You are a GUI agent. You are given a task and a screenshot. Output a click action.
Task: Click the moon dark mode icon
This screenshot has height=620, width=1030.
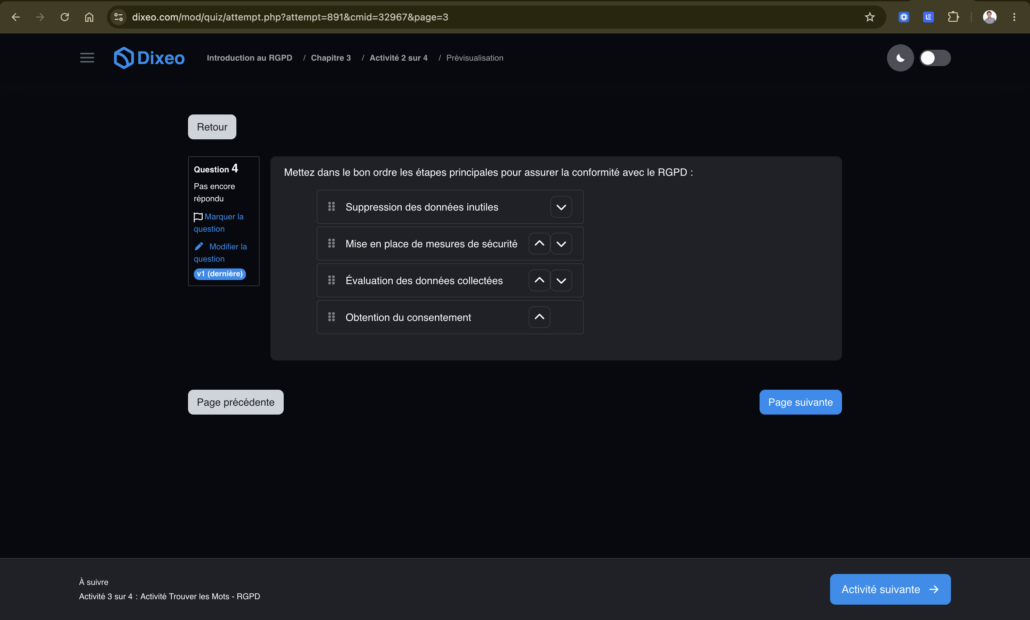900,58
